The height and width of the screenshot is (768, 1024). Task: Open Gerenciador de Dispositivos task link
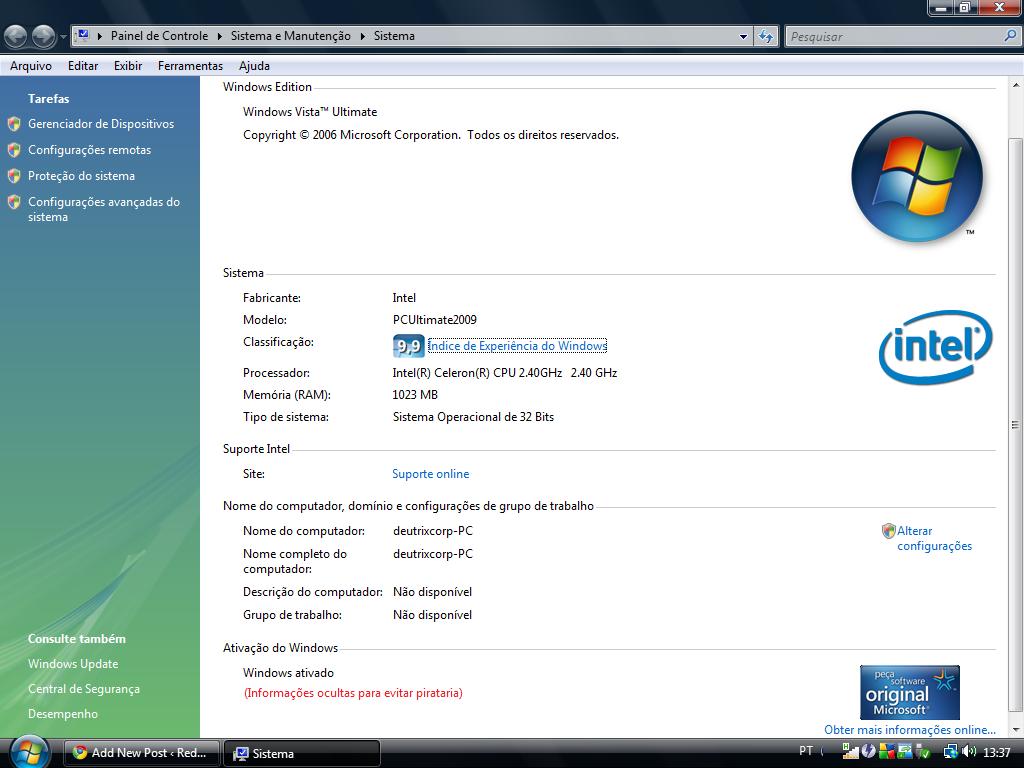(101, 124)
